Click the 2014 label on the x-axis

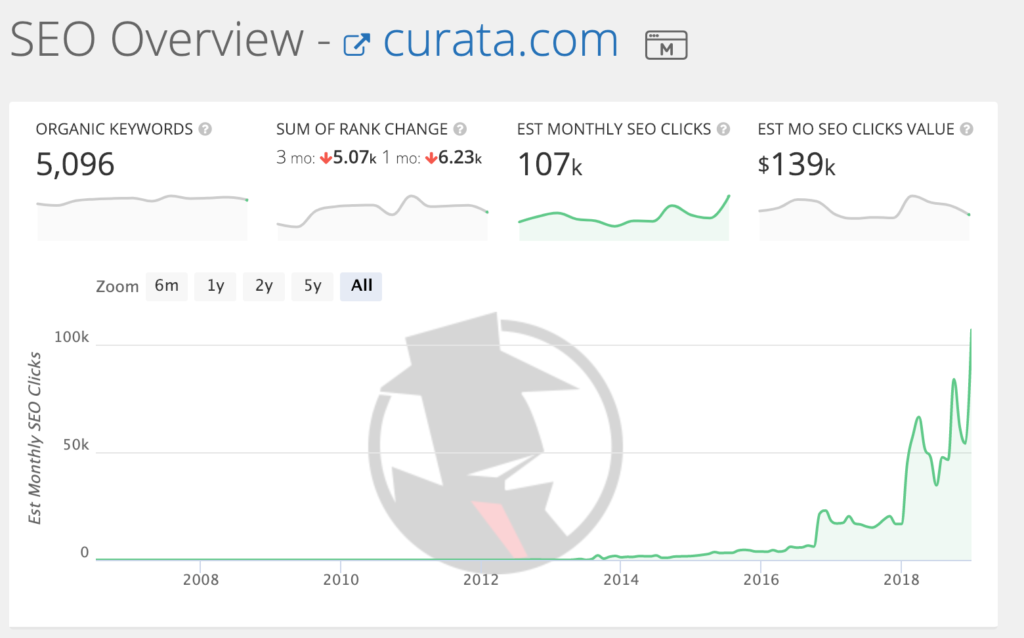point(621,580)
